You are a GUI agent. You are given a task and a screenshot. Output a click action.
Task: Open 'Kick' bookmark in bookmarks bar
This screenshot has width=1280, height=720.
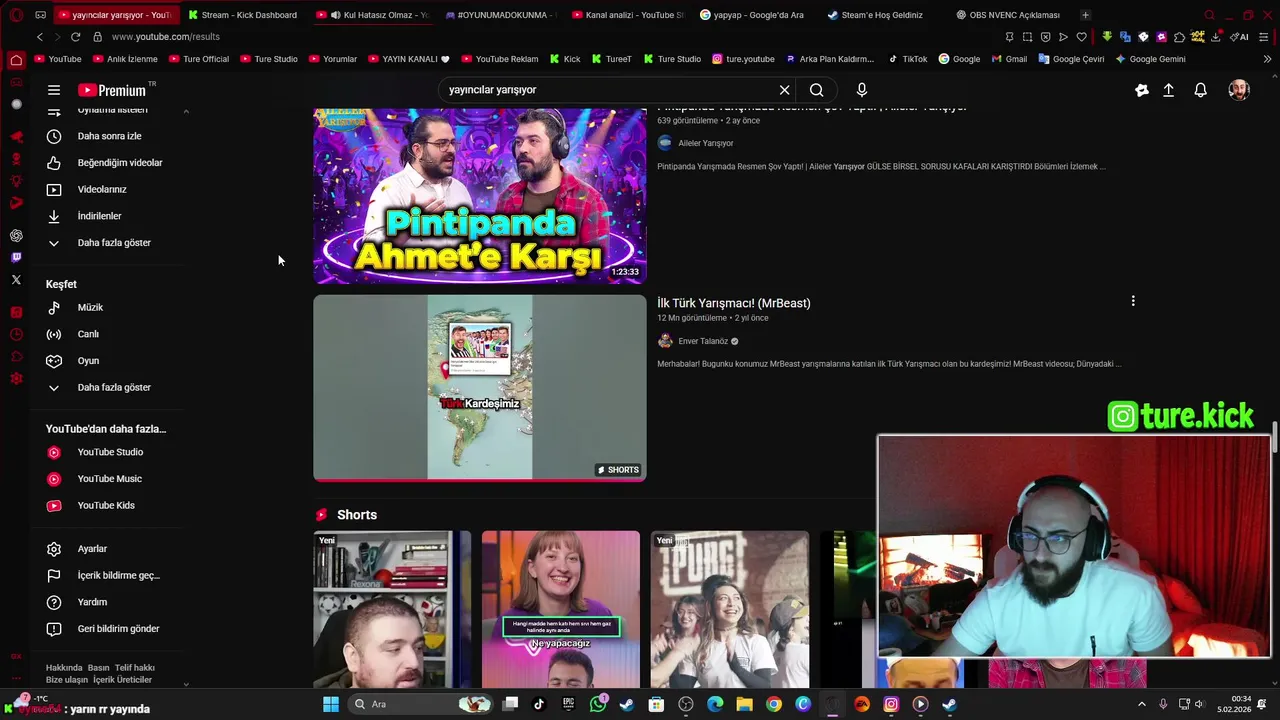coord(564,59)
